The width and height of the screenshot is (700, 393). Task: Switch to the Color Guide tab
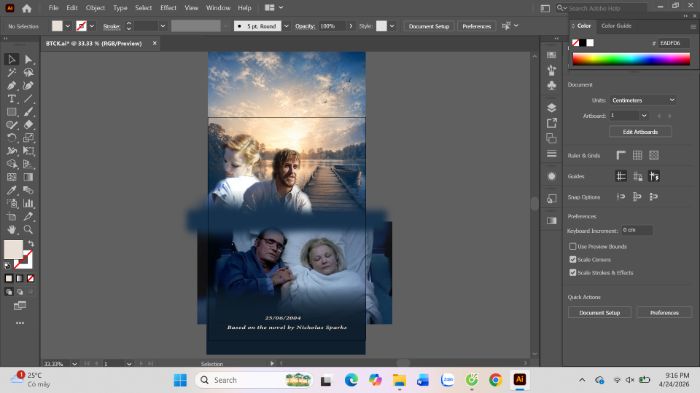click(616, 26)
